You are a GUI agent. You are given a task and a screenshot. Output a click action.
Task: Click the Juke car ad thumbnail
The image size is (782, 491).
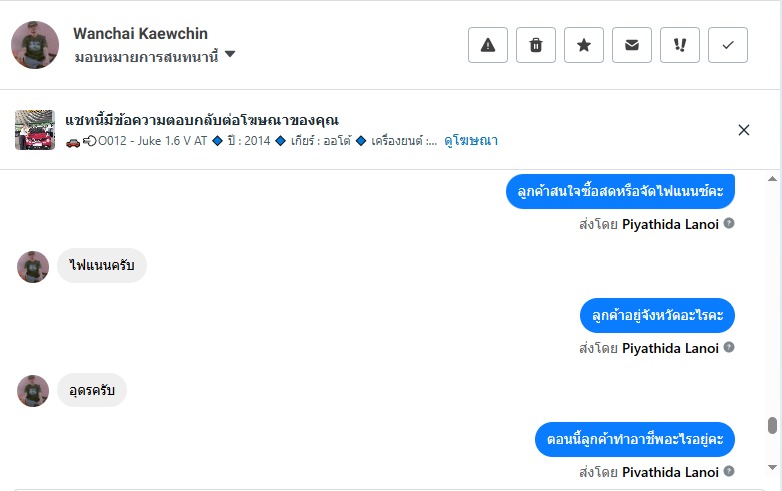(35, 130)
